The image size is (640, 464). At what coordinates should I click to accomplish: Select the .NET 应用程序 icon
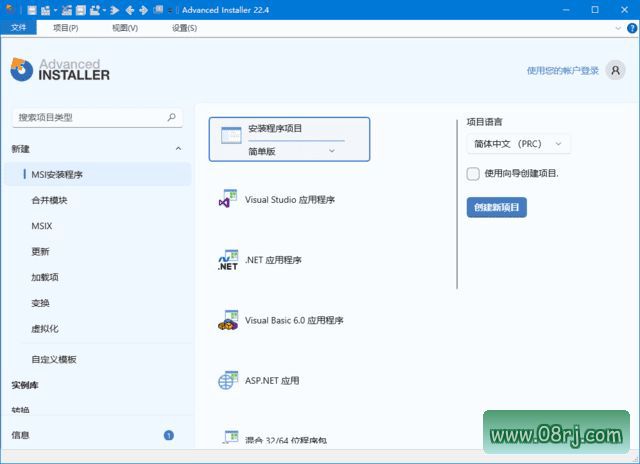click(228, 260)
